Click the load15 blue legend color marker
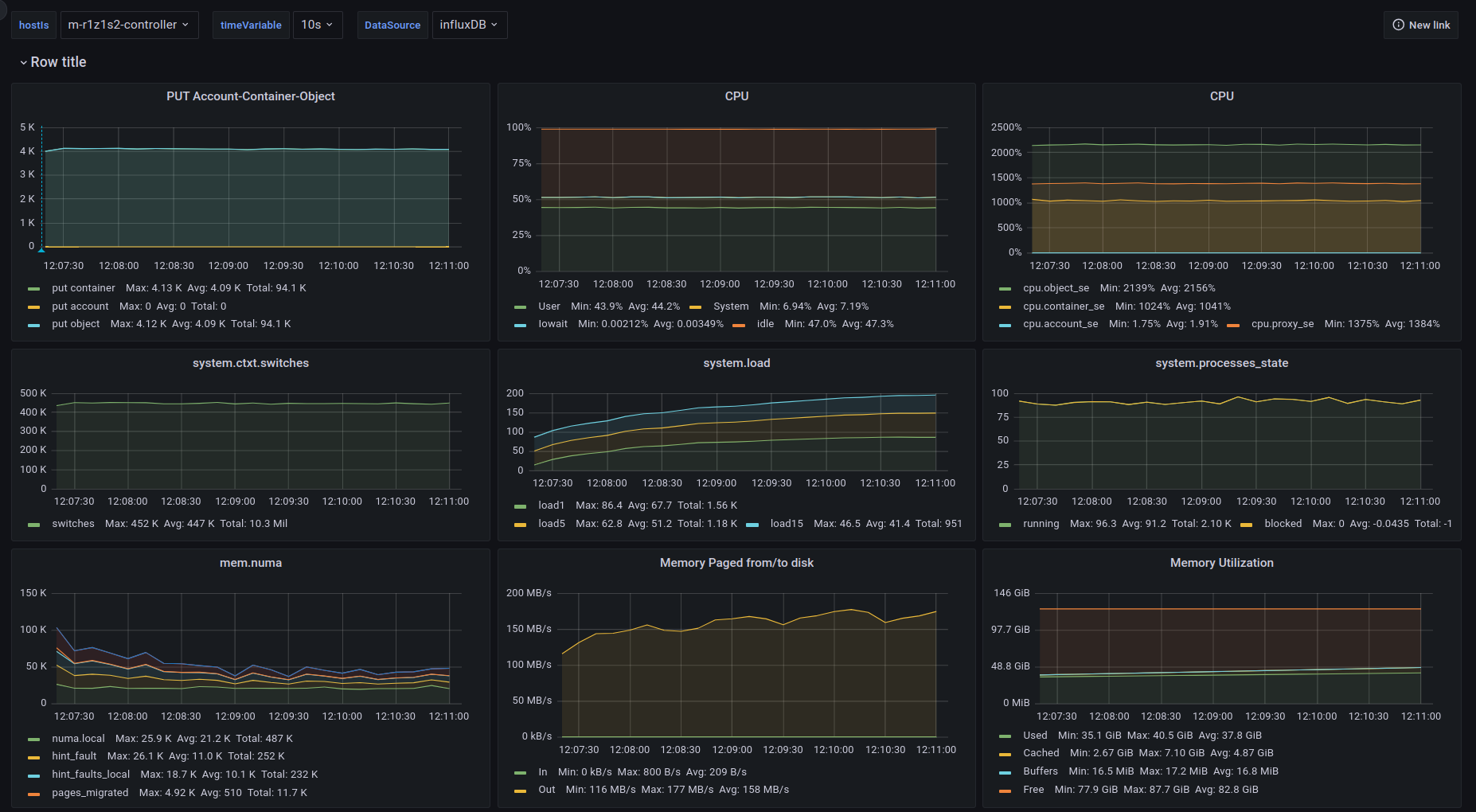The image size is (1476, 812). (752, 525)
